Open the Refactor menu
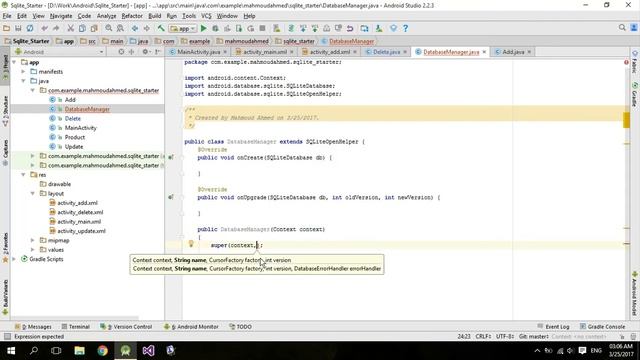 tap(132, 16)
